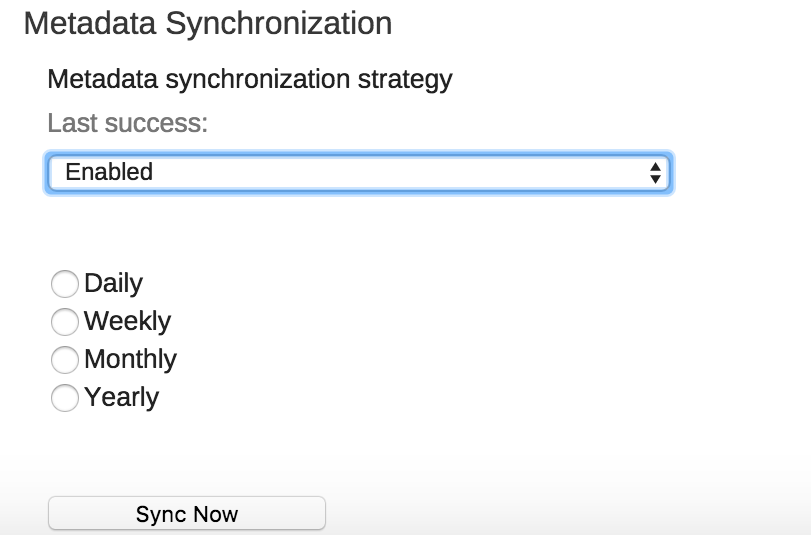
Task: Select the Weekly radio button
Action: (64, 322)
